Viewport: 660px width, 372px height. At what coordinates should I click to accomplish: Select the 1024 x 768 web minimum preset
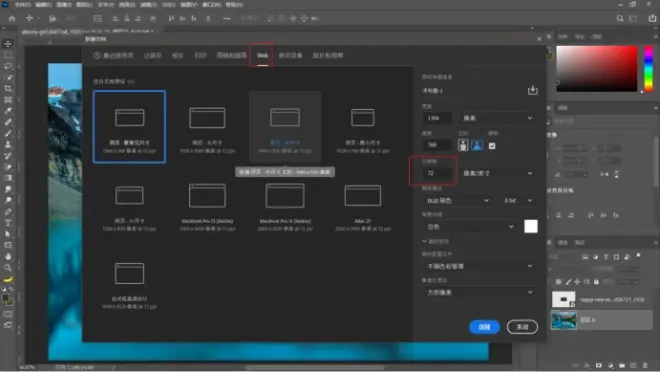[363, 127]
